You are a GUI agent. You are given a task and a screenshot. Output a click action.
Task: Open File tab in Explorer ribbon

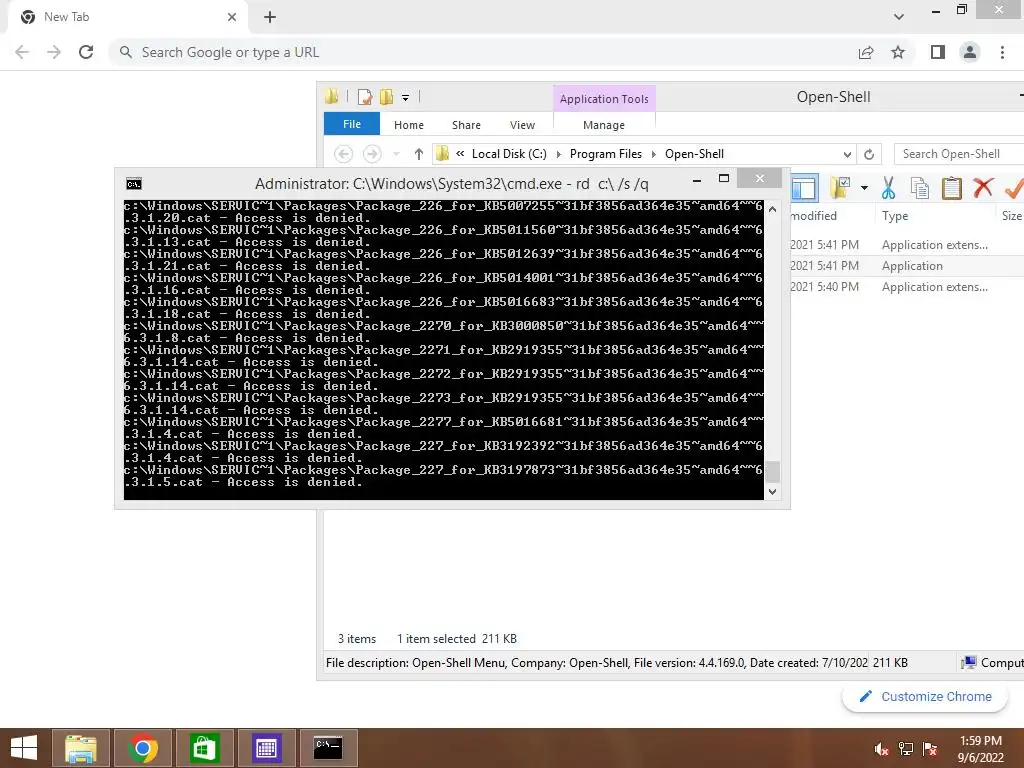coord(351,124)
